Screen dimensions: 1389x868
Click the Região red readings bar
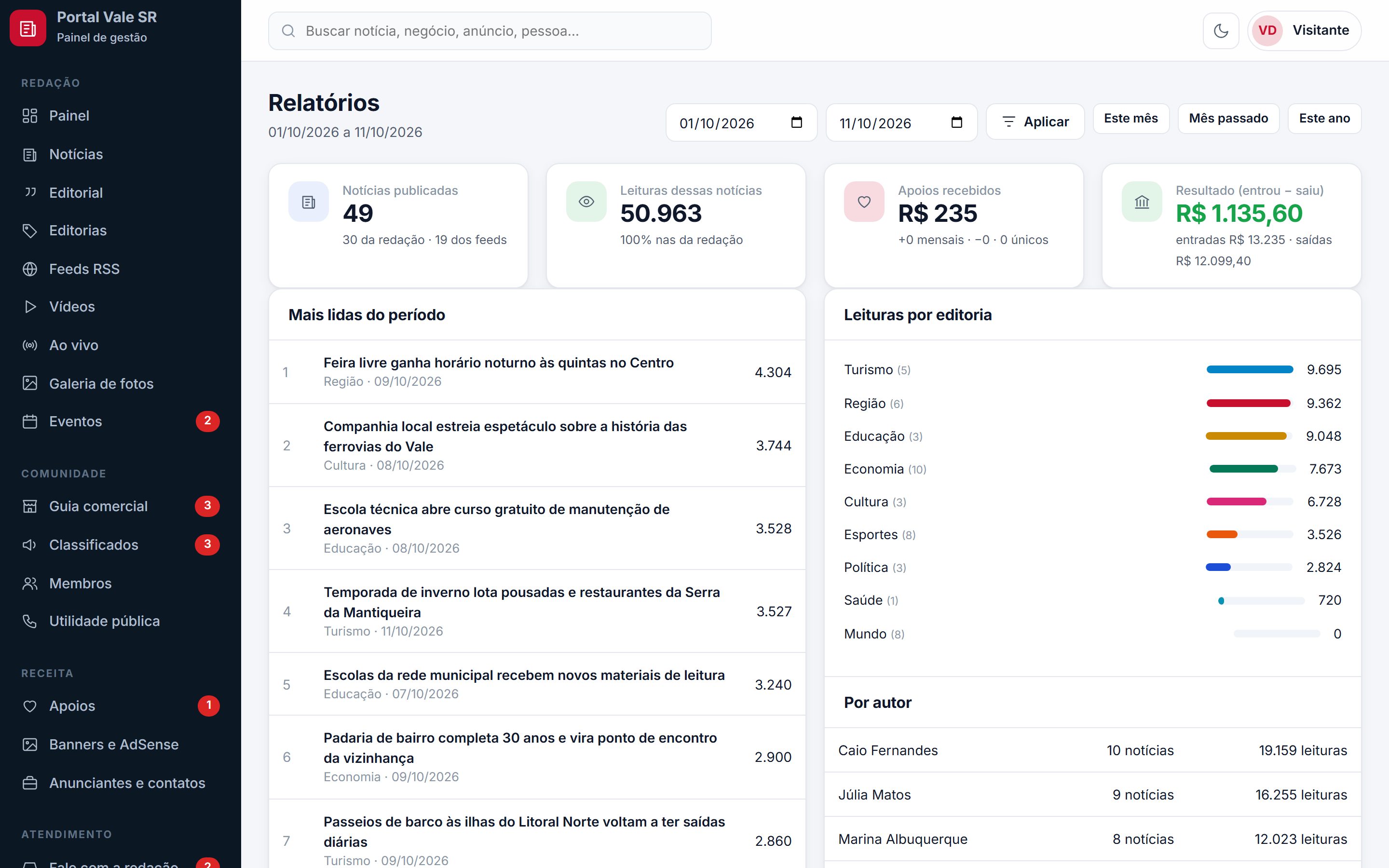pyautogui.click(x=1248, y=404)
